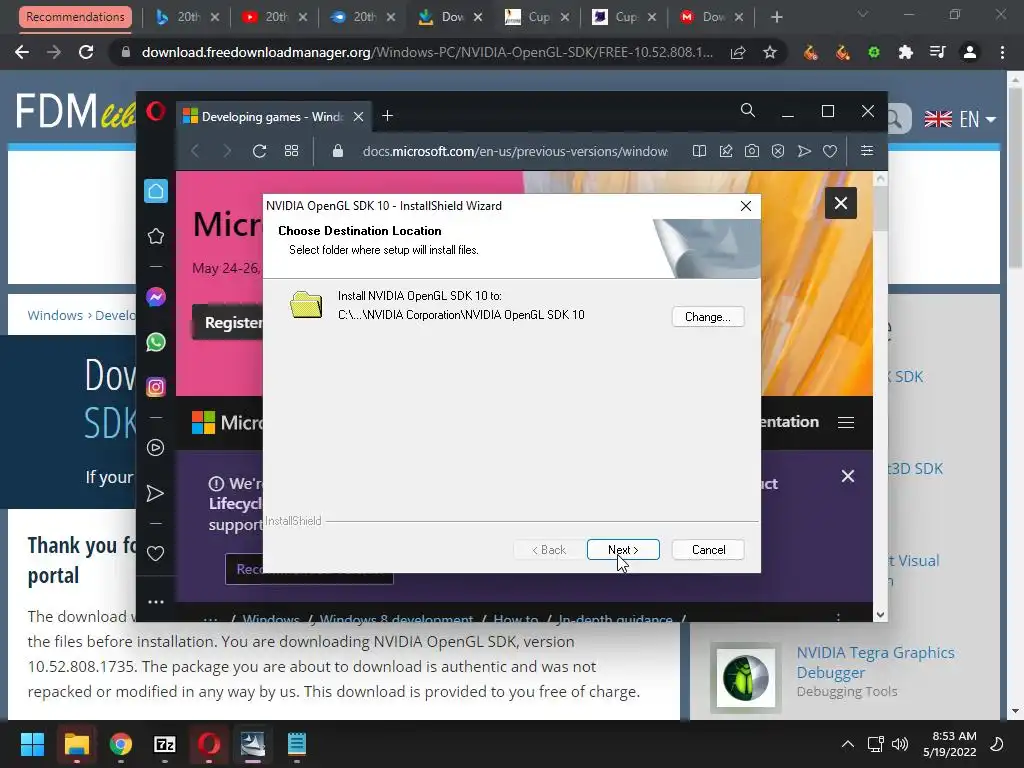Click Opera snapshot camera icon
This screenshot has height=768, width=1024.
(752, 152)
